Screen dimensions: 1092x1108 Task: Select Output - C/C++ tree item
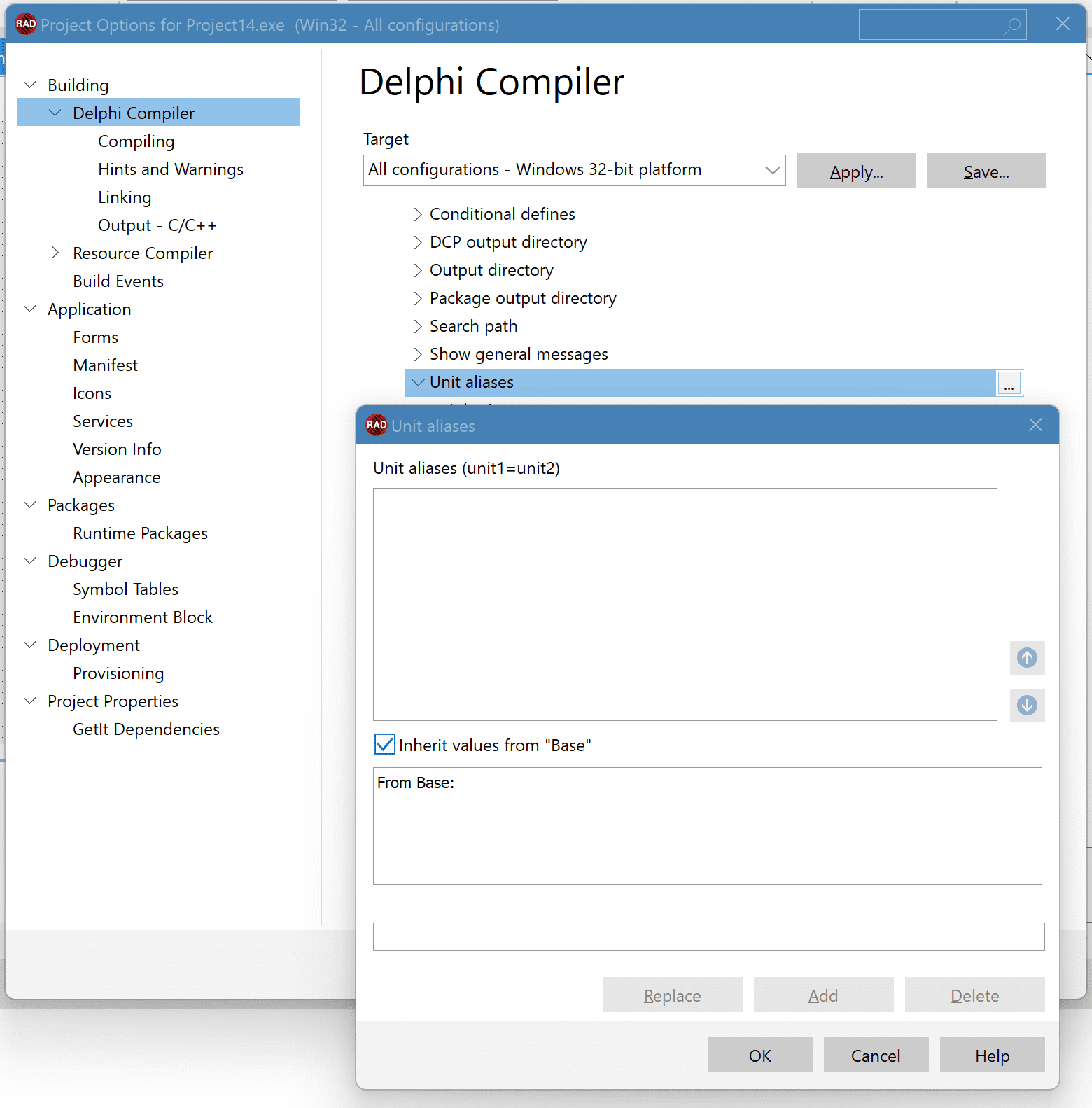157,225
